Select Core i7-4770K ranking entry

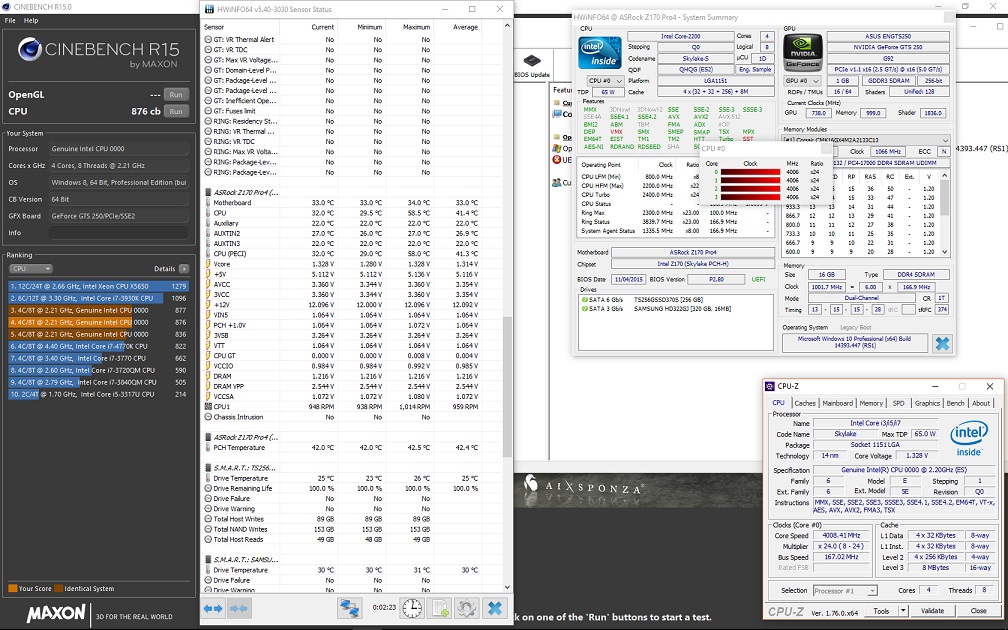[98, 346]
